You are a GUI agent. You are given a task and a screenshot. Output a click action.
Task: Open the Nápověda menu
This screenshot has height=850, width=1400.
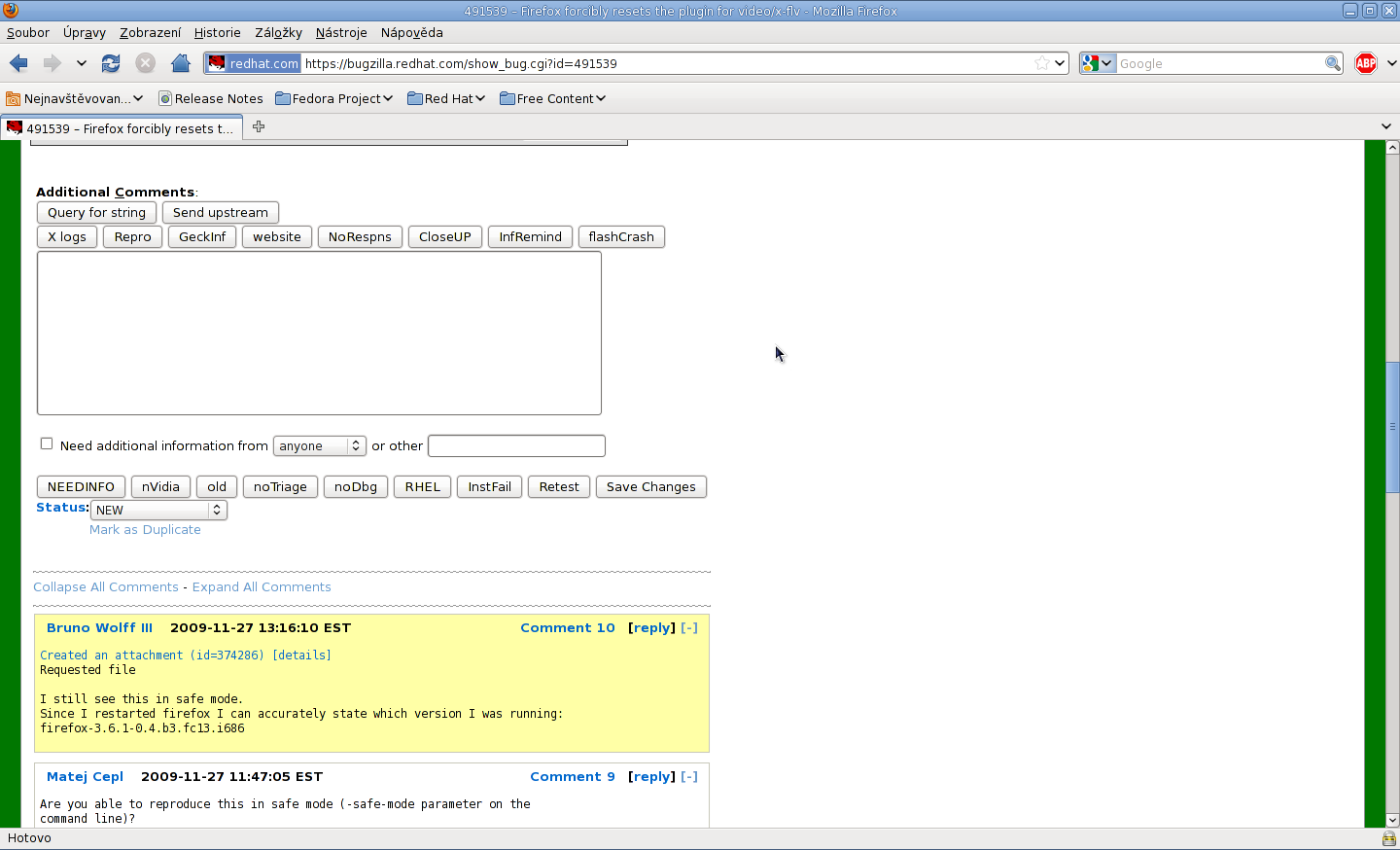click(411, 32)
